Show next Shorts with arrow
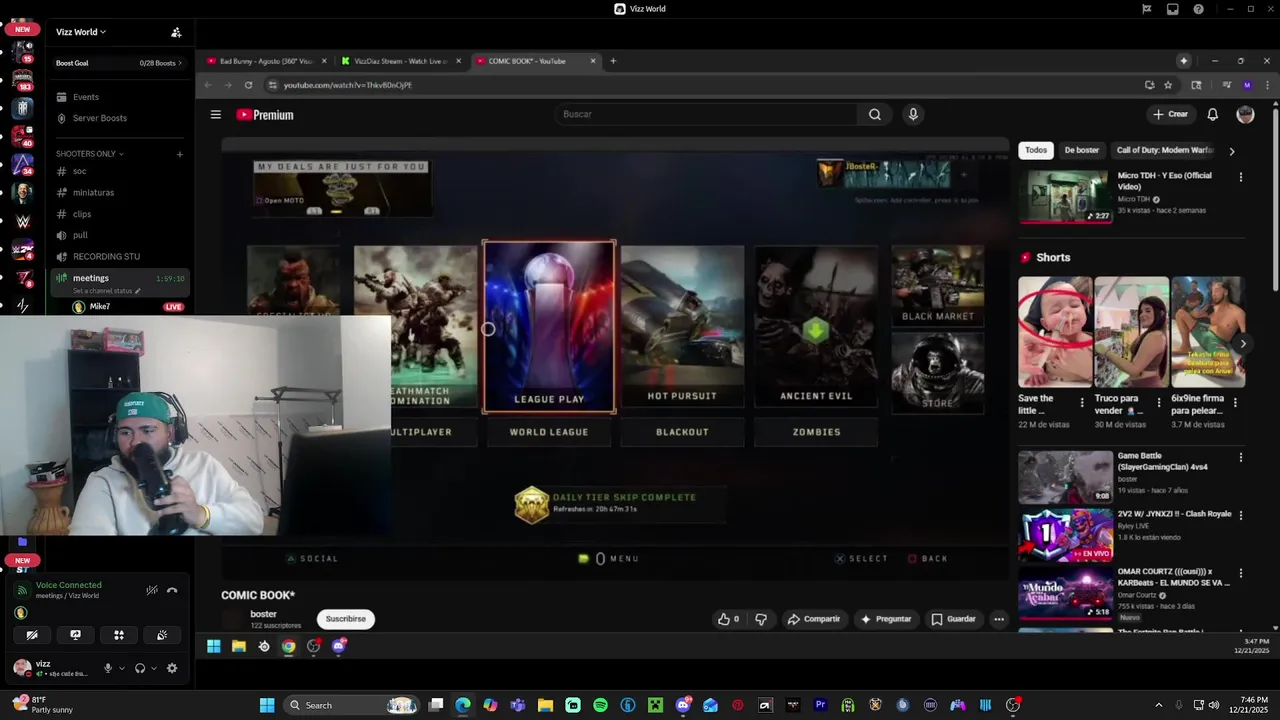Viewport: 1280px width, 720px height. point(1243,343)
